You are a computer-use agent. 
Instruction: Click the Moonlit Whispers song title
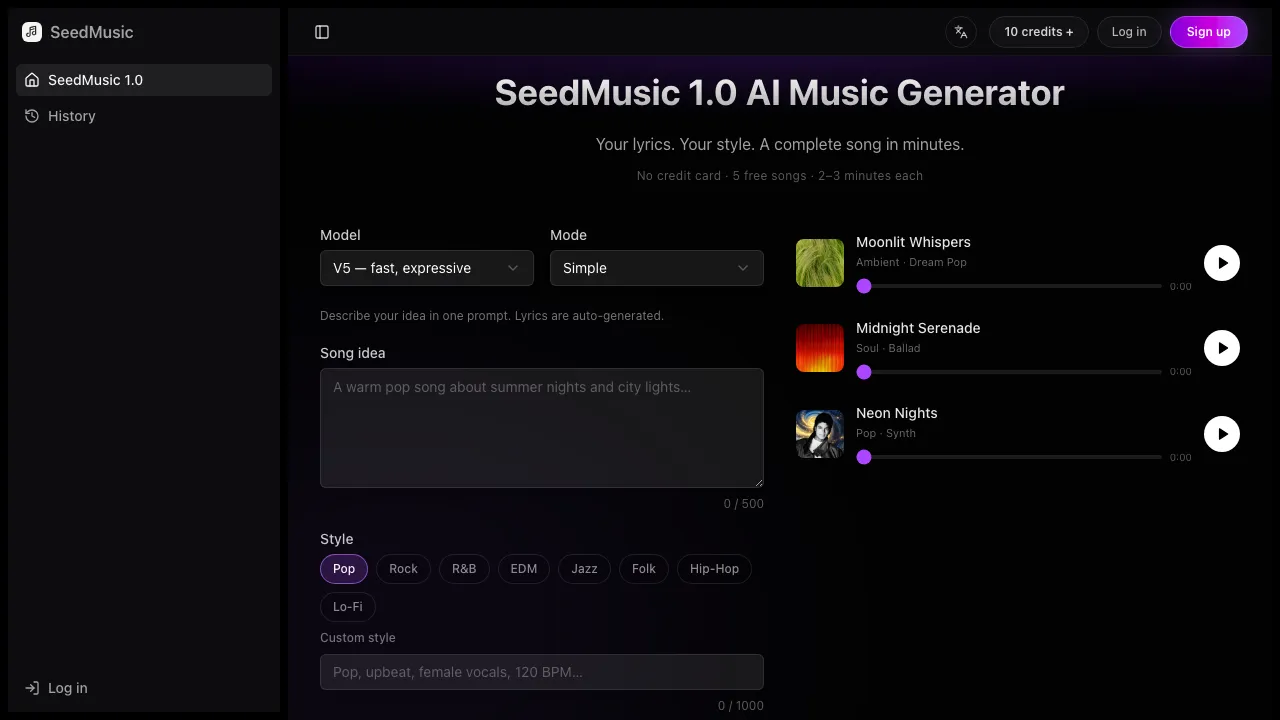pyautogui.click(x=913, y=242)
